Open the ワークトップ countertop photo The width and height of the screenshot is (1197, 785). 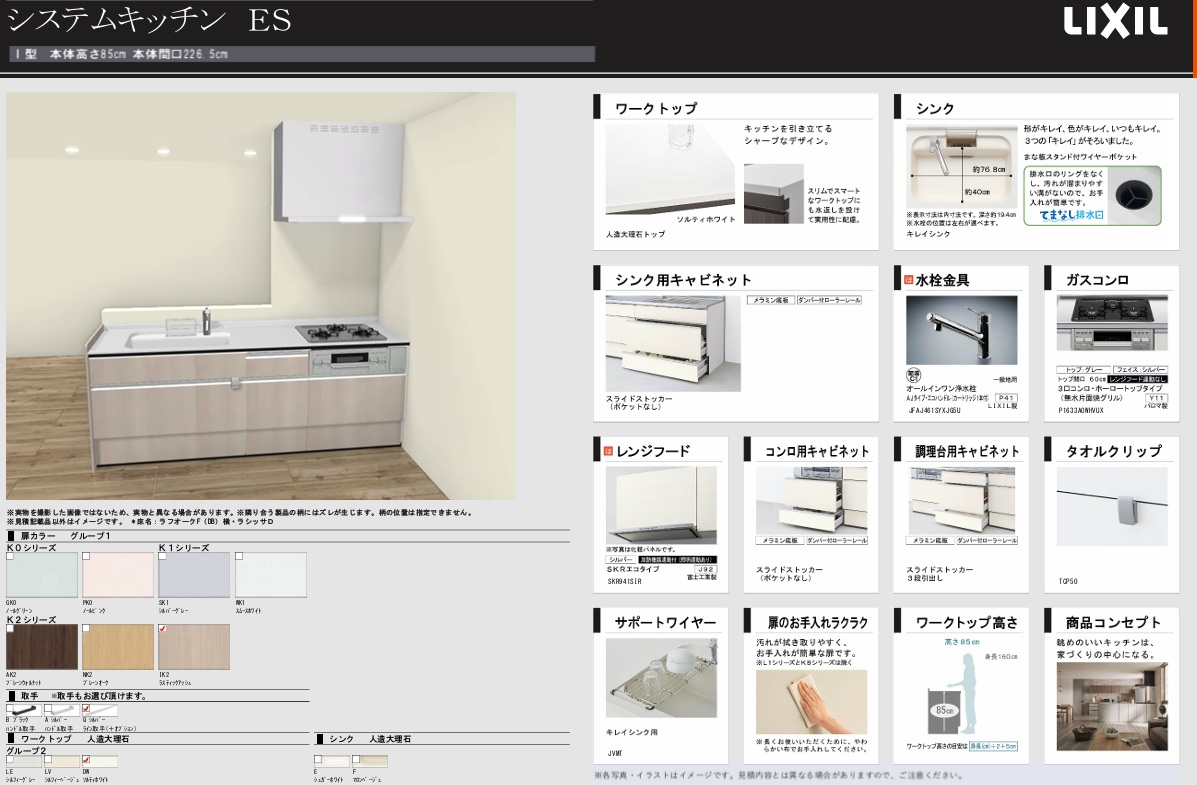pyautogui.click(x=670, y=170)
